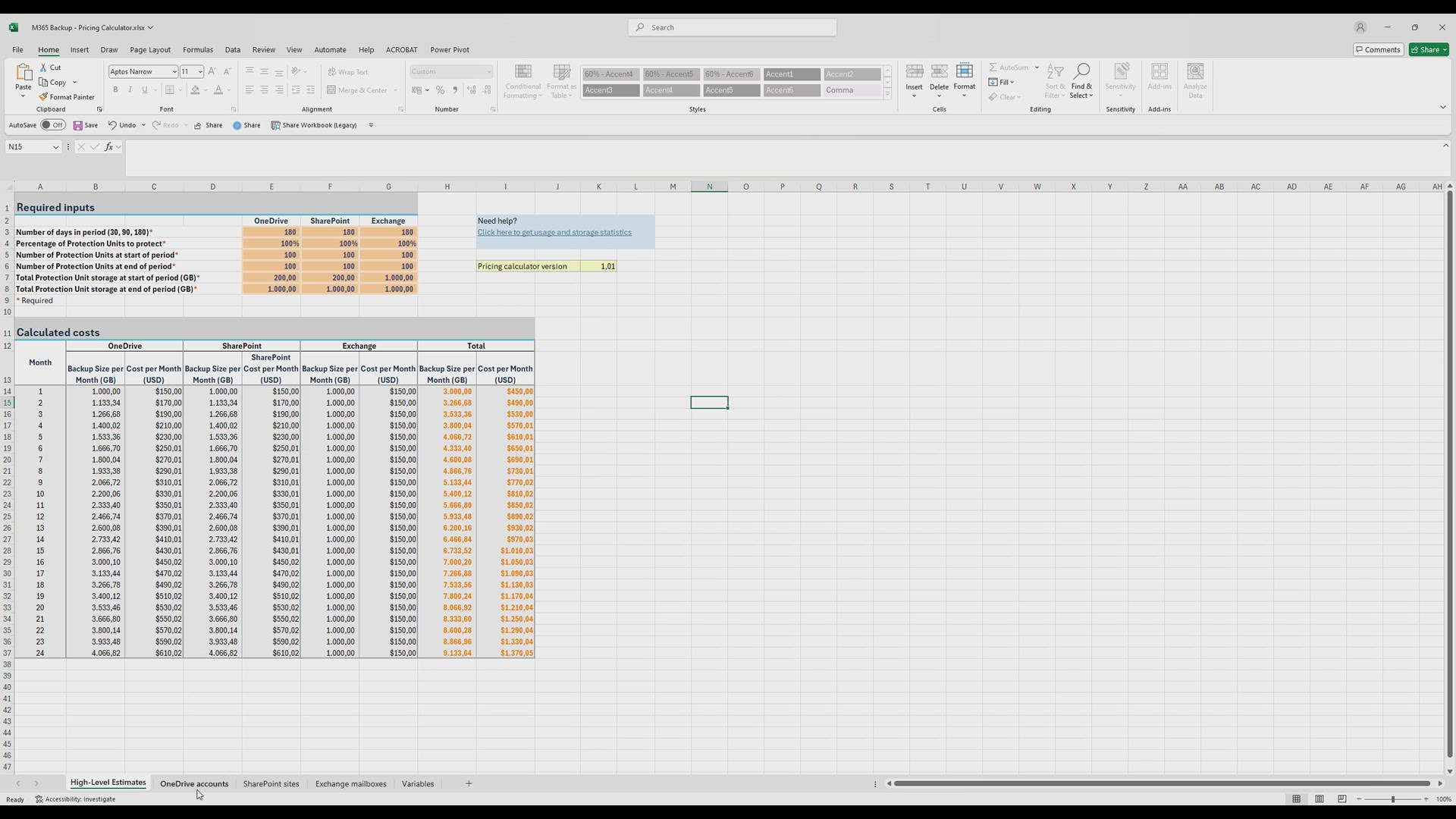Switch to the Formulas ribbon tab

(x=198, y=49)
